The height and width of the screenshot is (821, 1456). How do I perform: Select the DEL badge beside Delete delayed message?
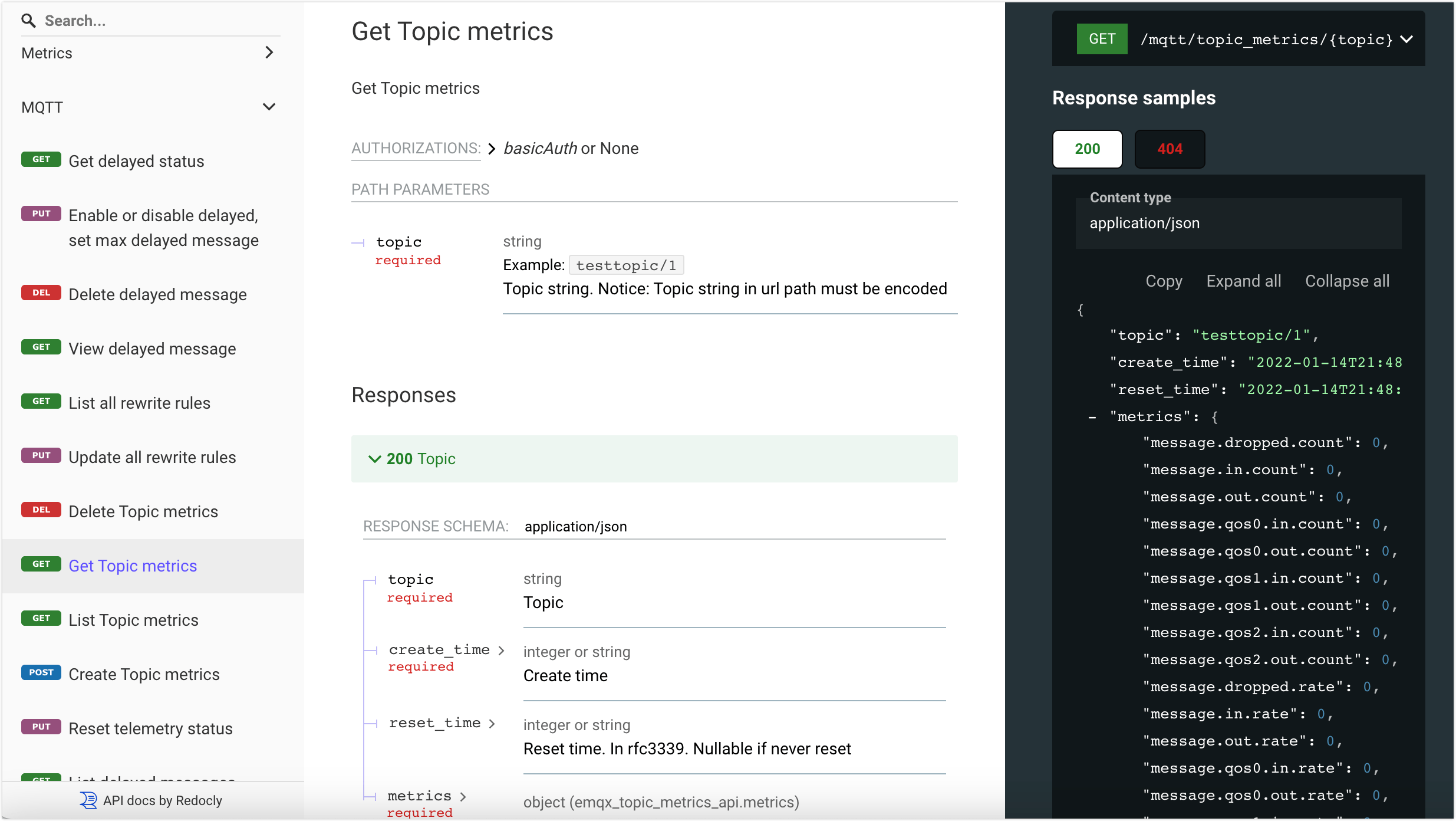(x=41, y=292)
